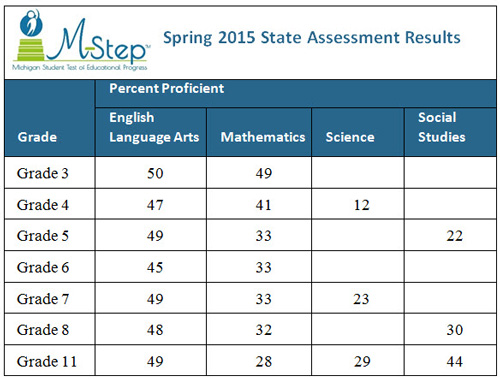The width and height of the screenshot is (500, 379).
Task: Click the figure icon atop the logo
Action: (31, 23)
